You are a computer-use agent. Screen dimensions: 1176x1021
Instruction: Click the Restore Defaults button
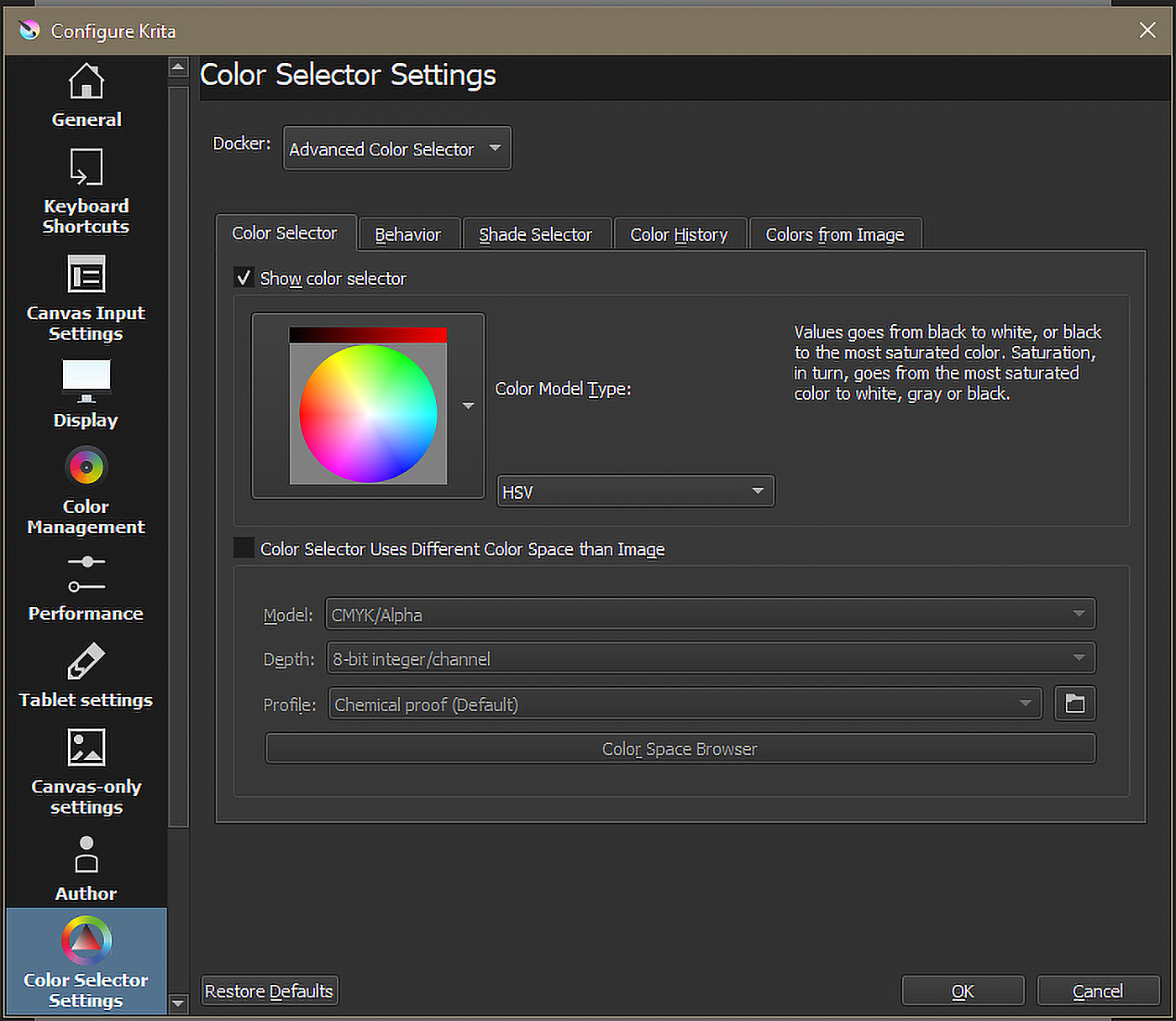pyautogui.click(x=270, y=991)
